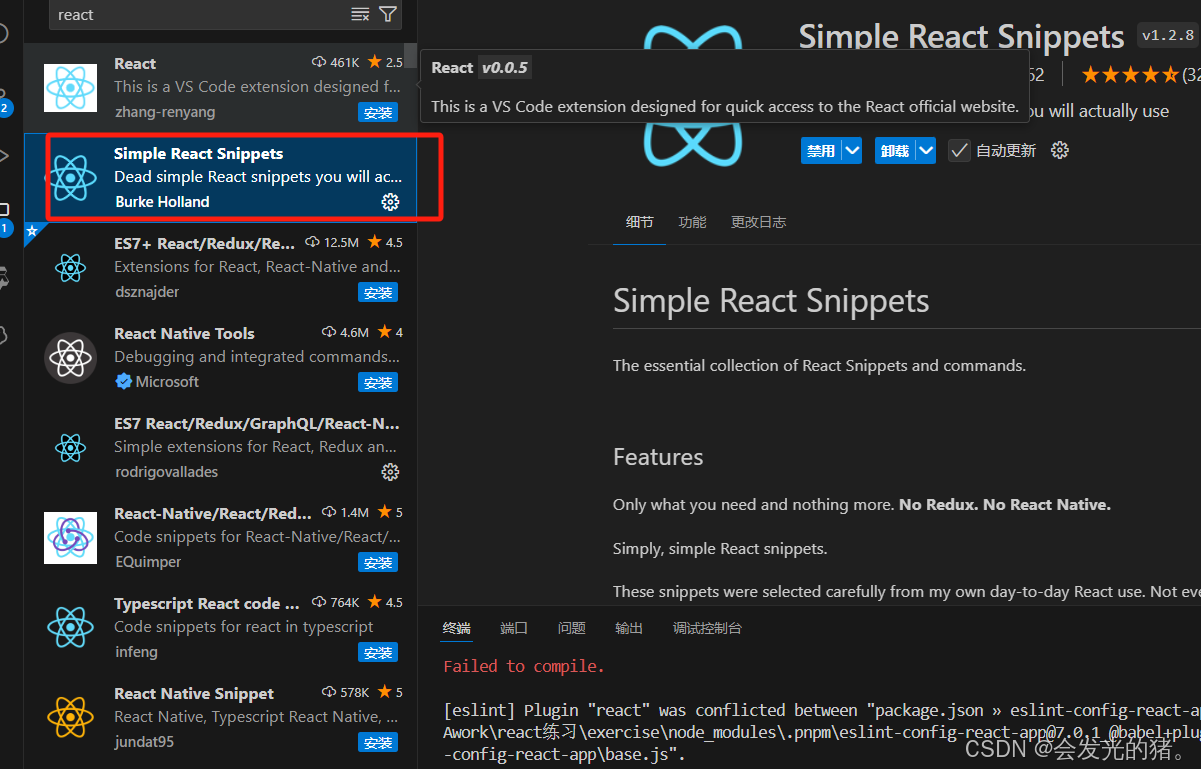Select the React Native Snippet list entry

221,718
